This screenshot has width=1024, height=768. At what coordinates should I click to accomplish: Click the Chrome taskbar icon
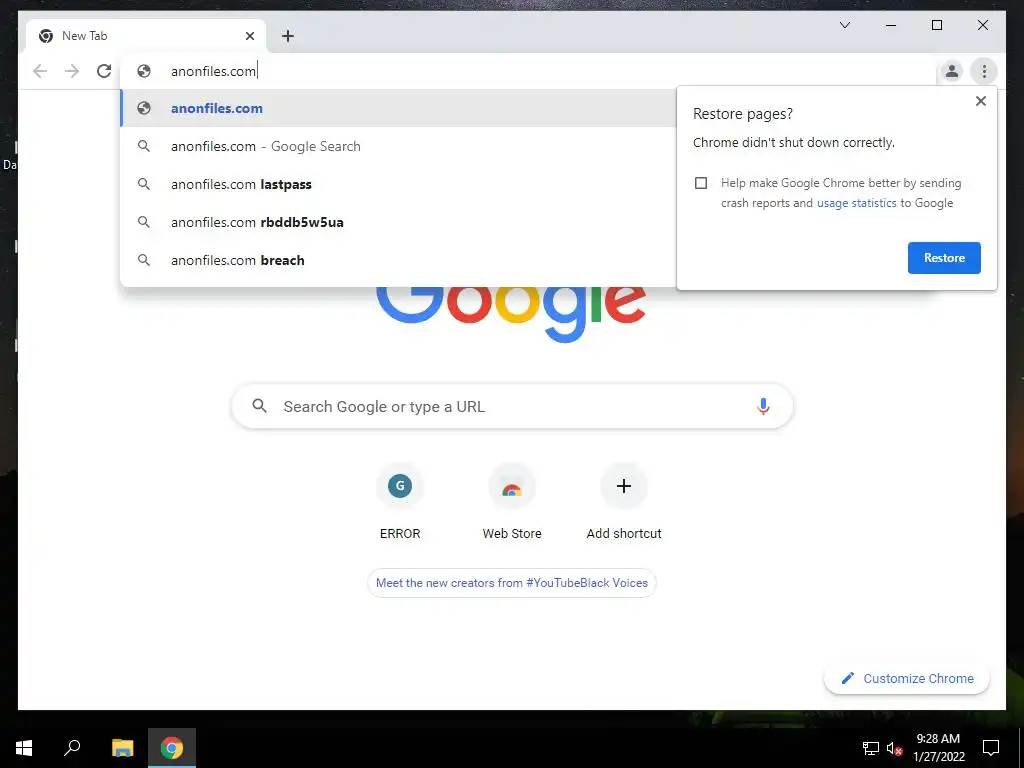(172, 748)
